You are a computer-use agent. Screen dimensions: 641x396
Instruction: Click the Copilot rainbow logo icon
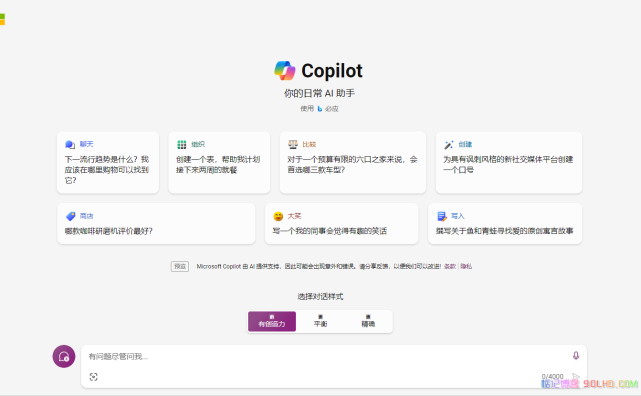coord(285,71)
